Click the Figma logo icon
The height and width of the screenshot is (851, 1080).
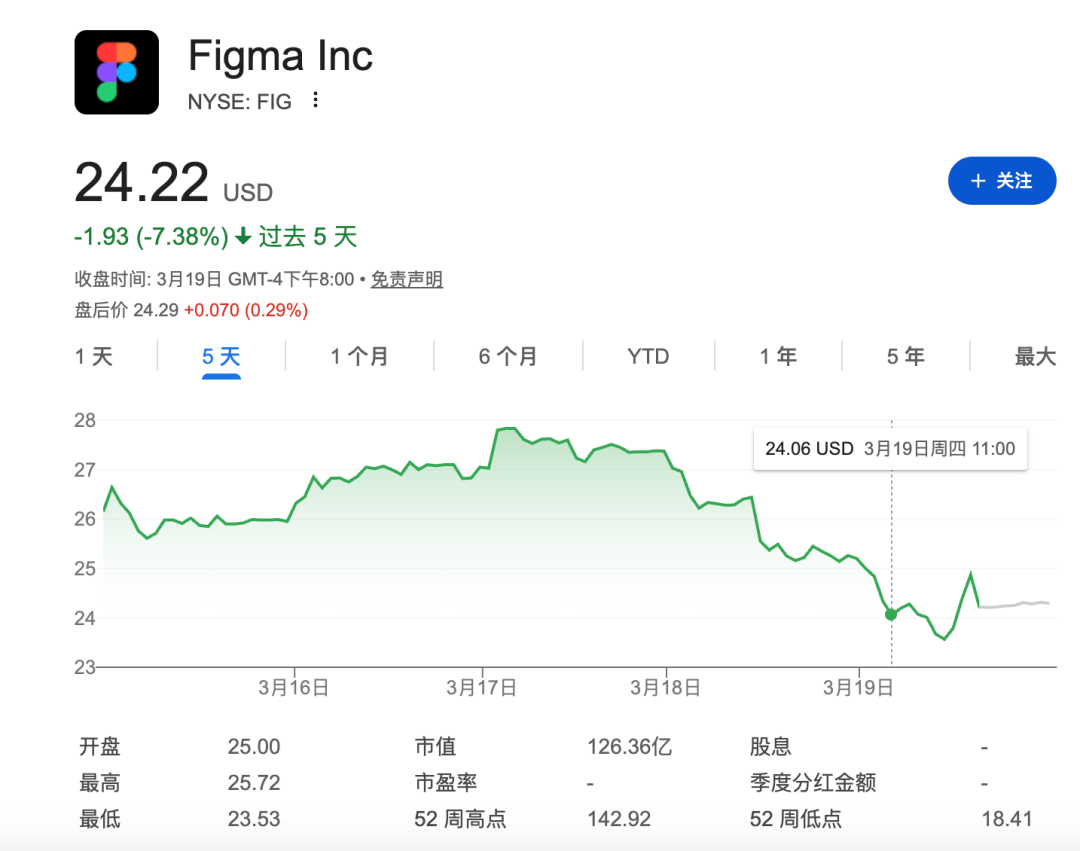[x=116, y=72]
